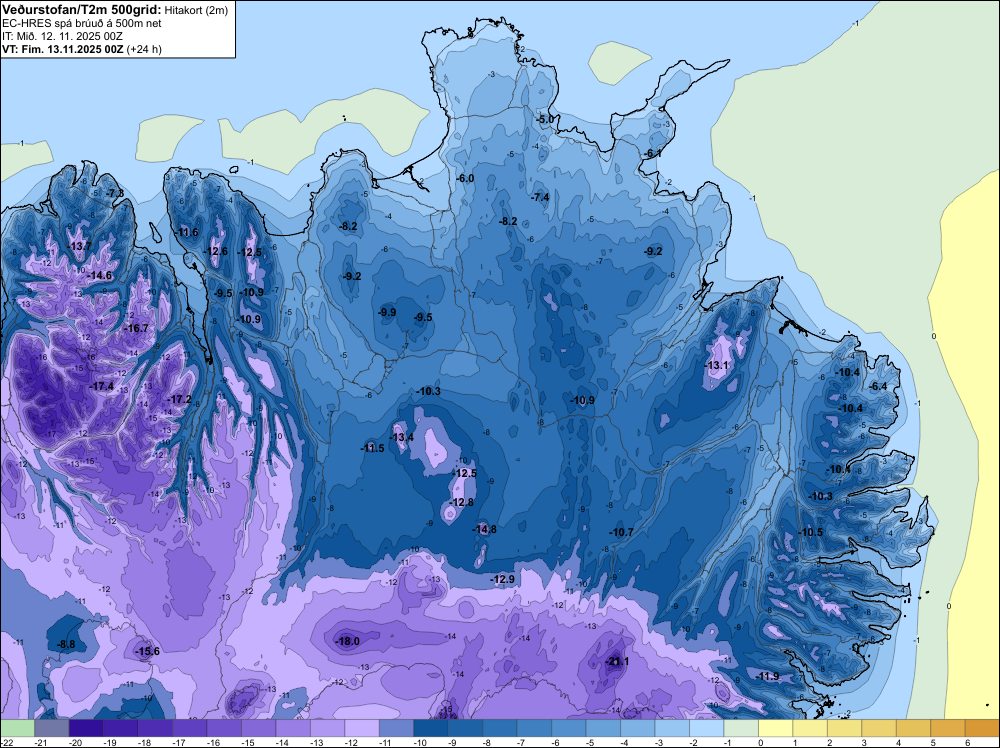Select the legend swatch labeled -10

click(x=430, y=728)
